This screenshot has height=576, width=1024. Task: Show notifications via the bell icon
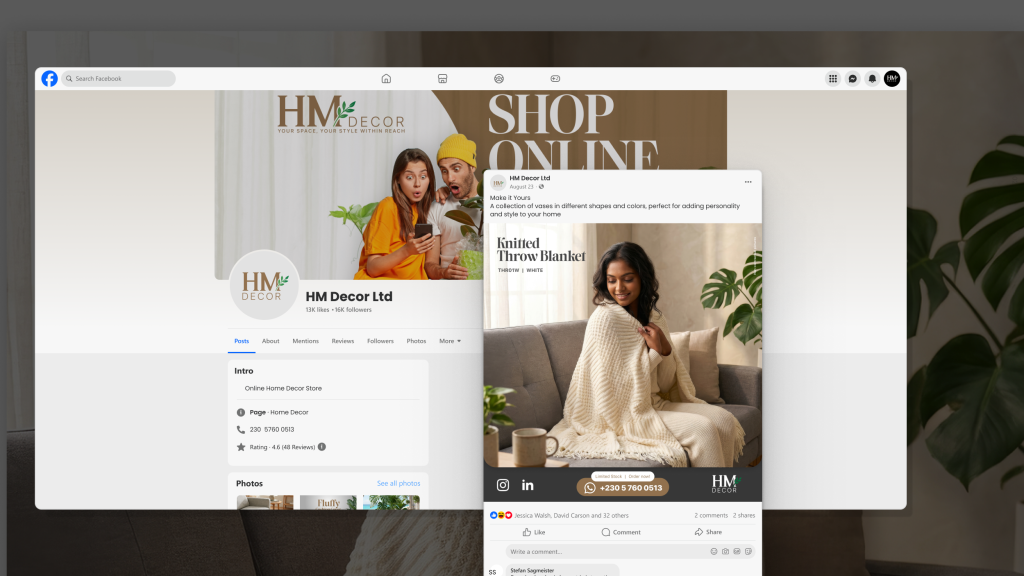(872, 78)
